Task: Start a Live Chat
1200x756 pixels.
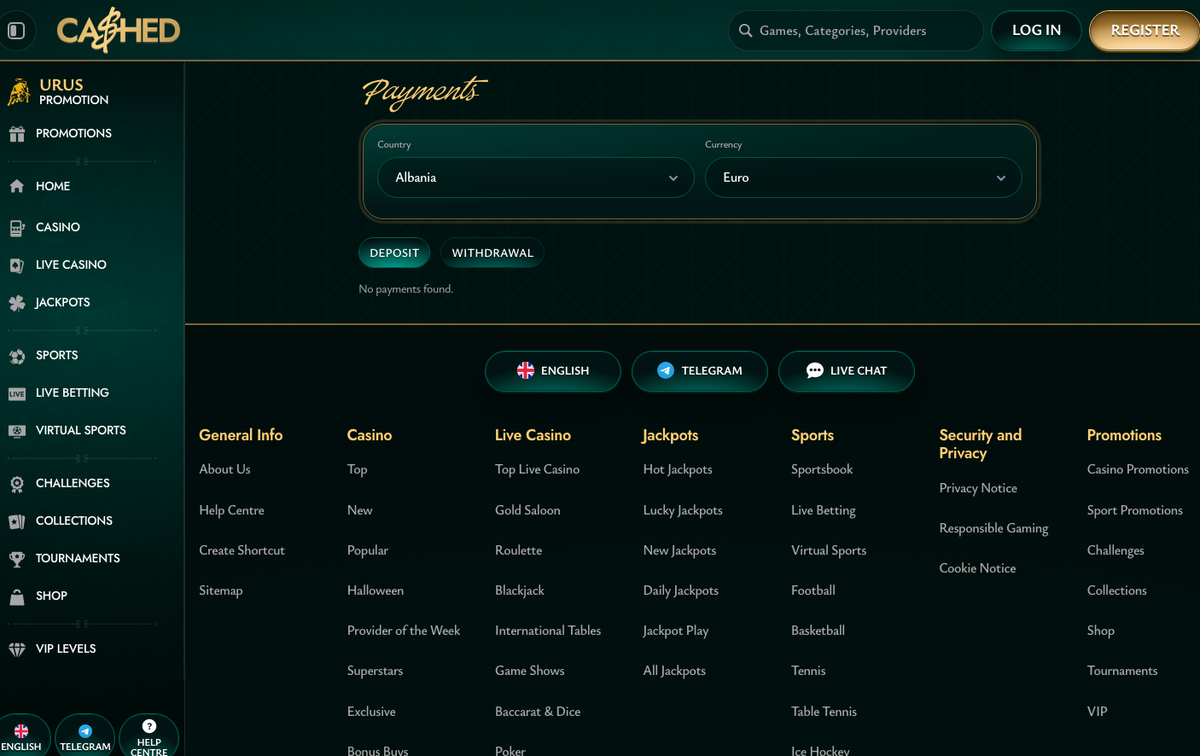Action: click(847, 371)
